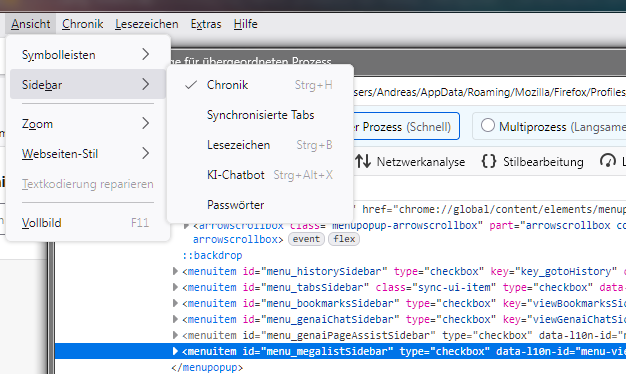Open the Chronik menu in menu bar
626x380 pixels.
tap(83, 24)
